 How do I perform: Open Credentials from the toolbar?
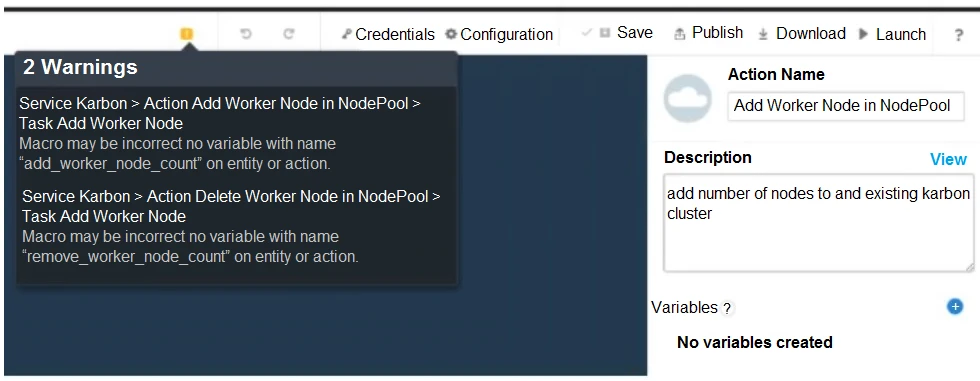coord(388,34)
